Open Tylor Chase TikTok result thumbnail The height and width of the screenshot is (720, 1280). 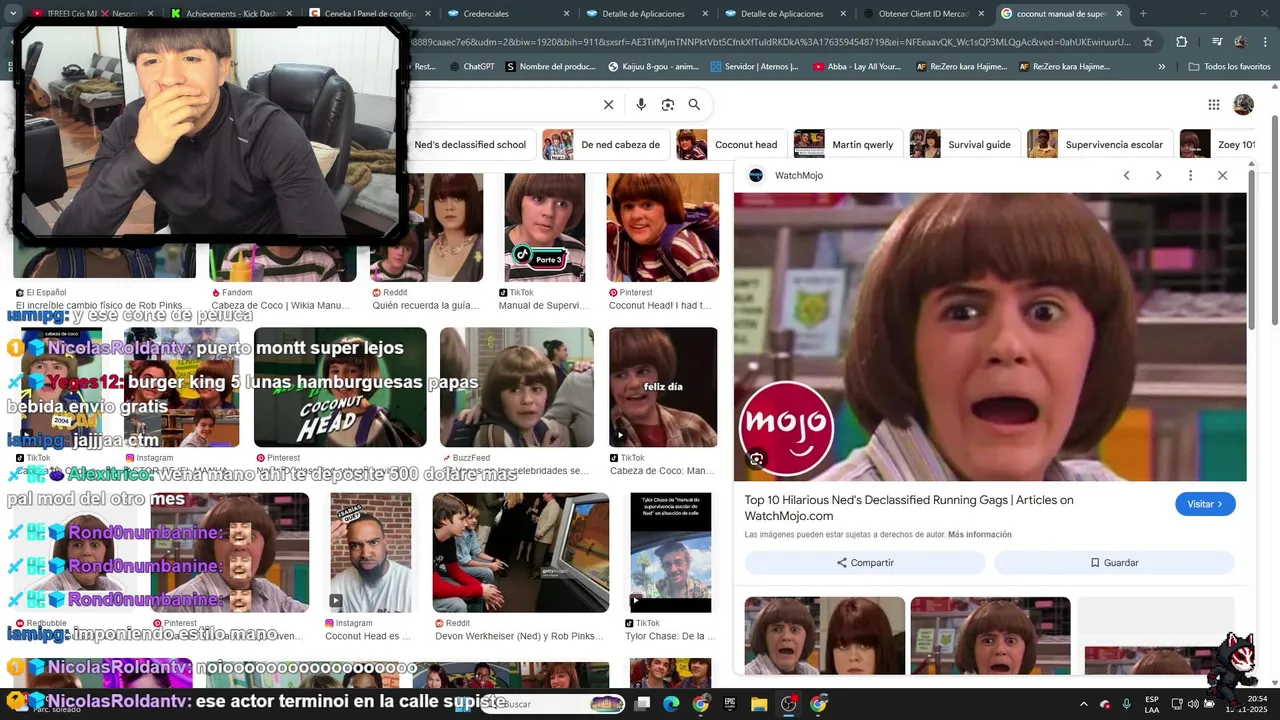(x=670, y=552)
